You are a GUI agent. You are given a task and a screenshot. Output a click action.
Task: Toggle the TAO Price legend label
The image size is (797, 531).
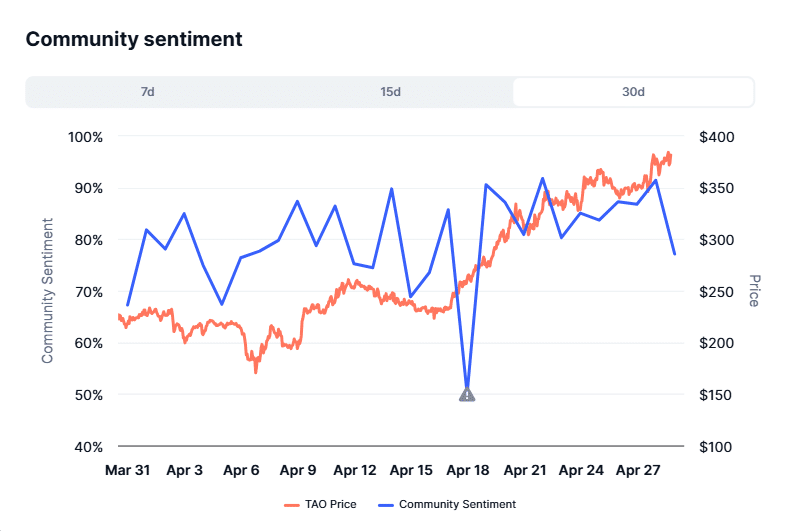329,504
